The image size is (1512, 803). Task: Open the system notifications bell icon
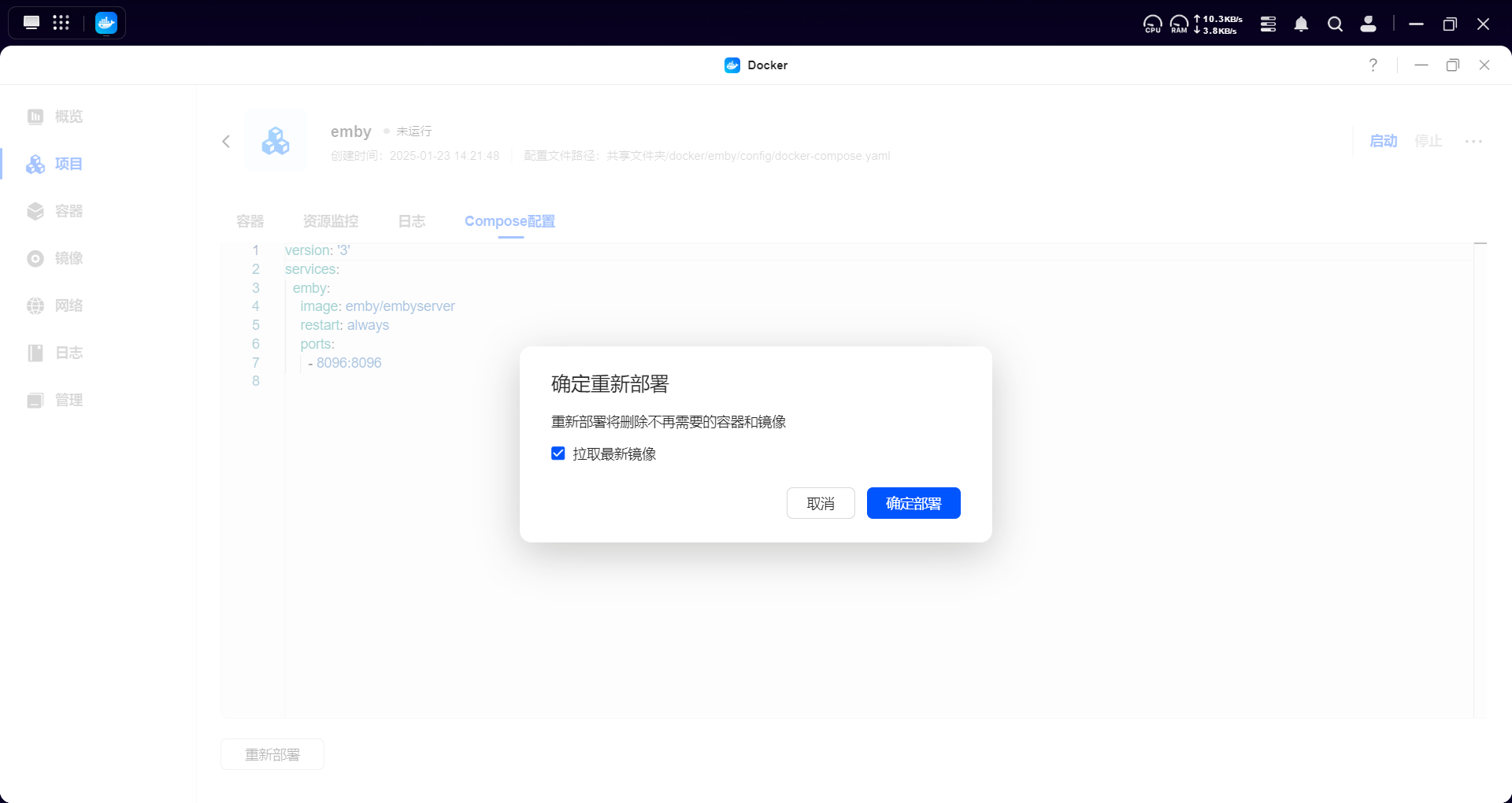tap(1301, 24)
